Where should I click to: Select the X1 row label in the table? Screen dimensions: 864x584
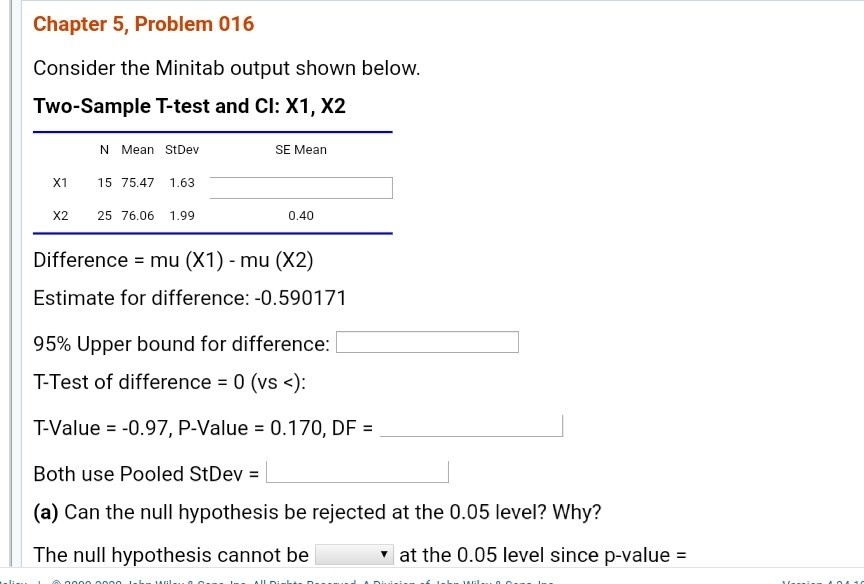coord(60,182)
